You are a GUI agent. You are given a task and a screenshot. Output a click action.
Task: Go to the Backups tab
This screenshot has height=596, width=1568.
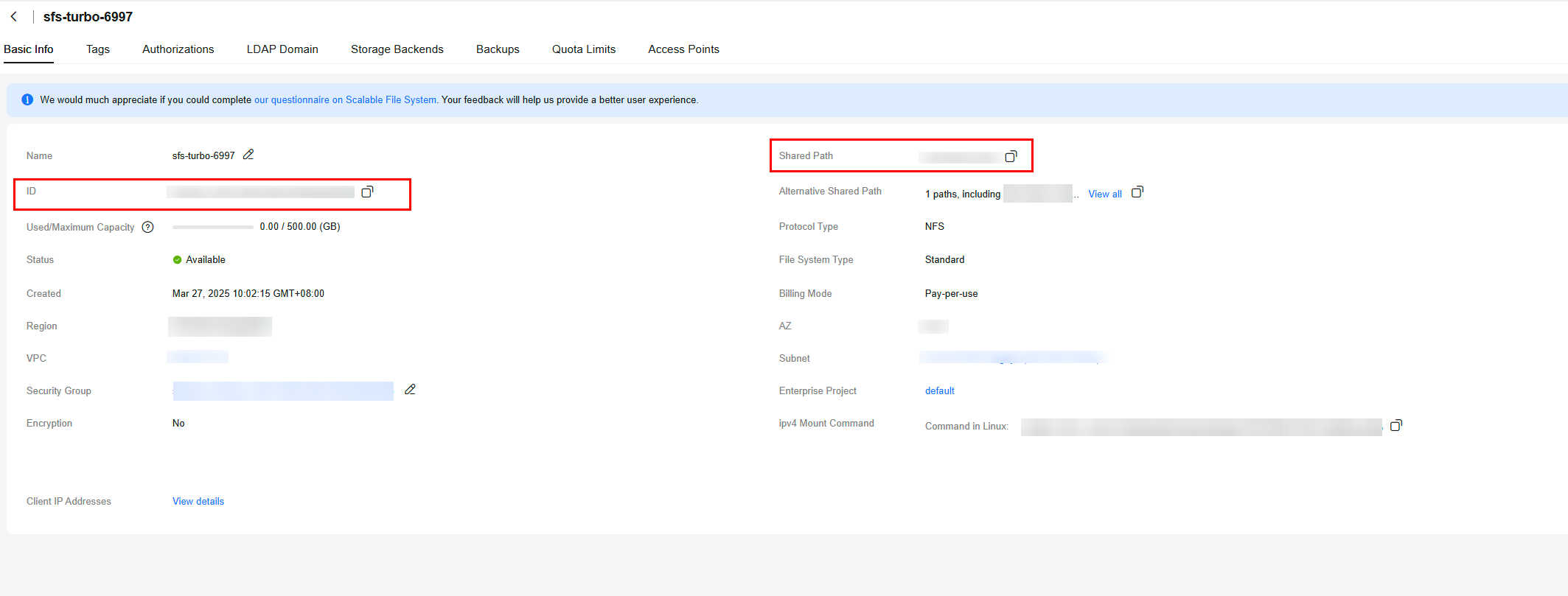point(498,49)
